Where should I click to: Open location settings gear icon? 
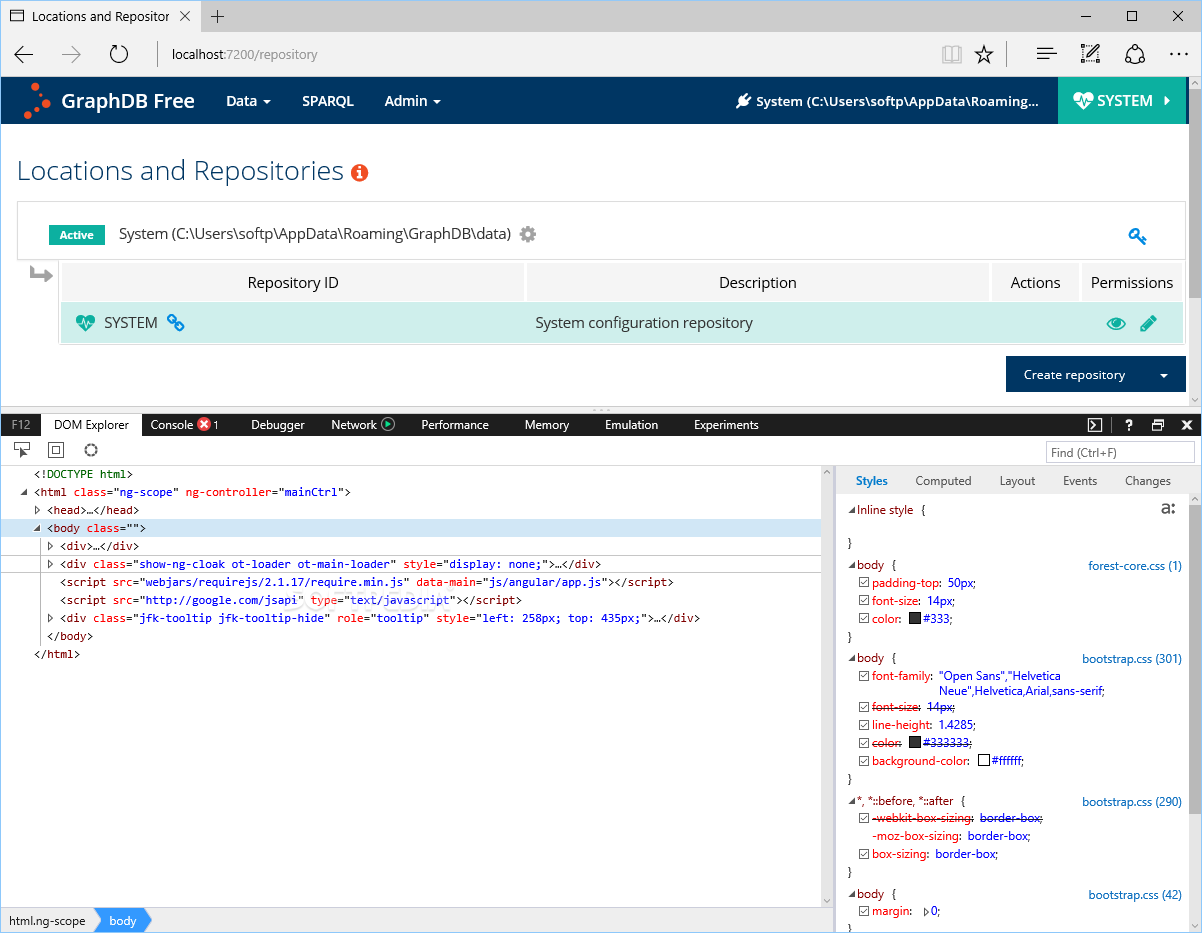(x=528, y=234)
